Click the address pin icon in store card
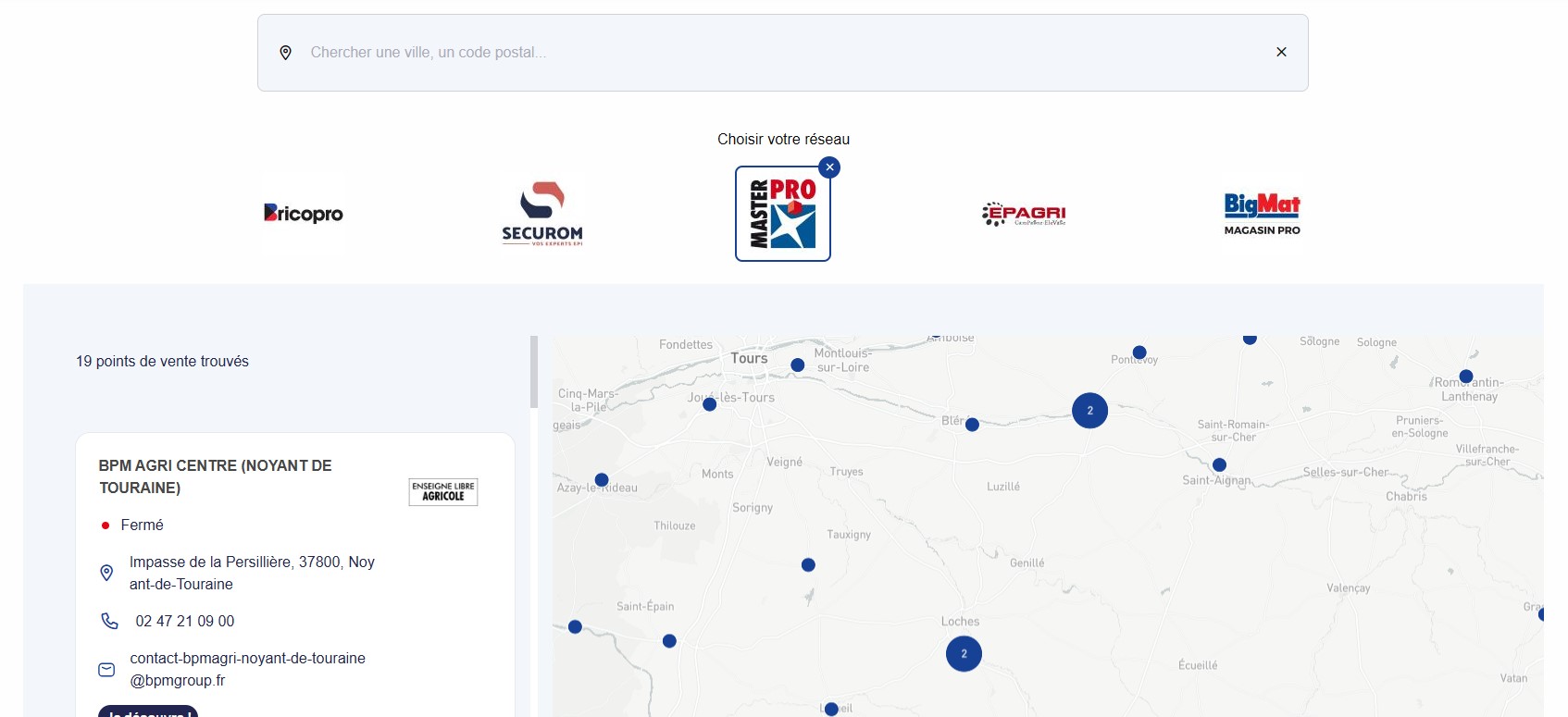This screenshot has height=717, width=1568. point(106,573)
